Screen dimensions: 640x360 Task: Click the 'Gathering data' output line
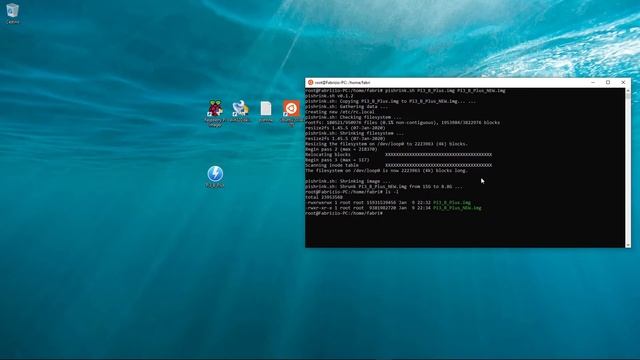347,107
